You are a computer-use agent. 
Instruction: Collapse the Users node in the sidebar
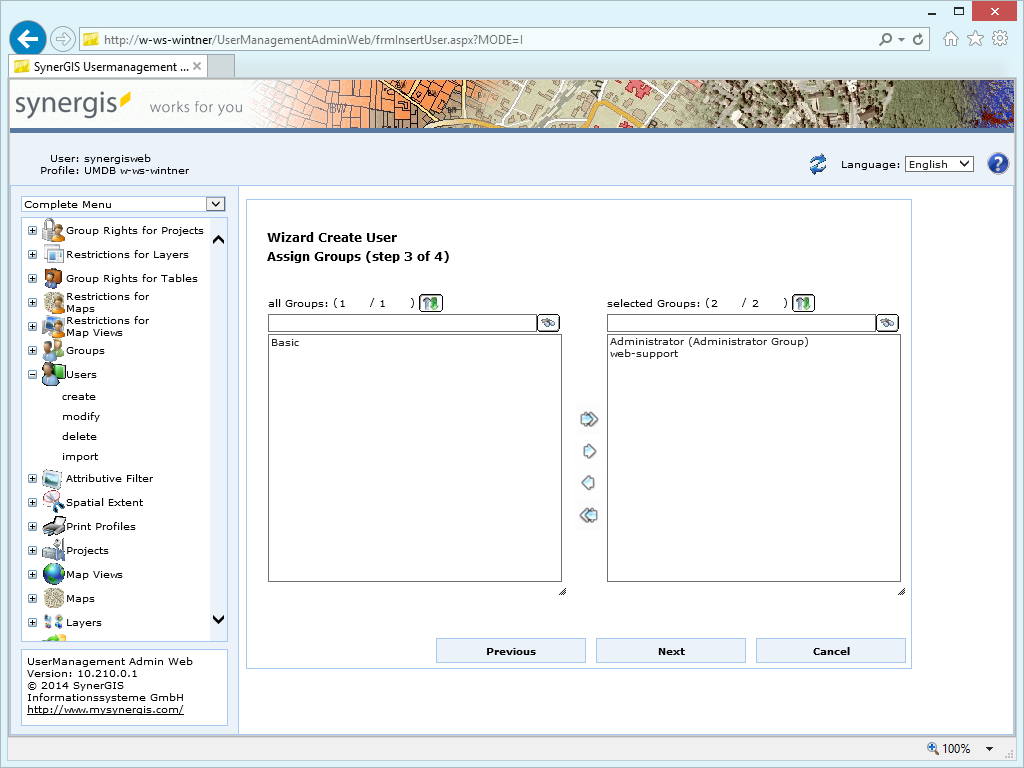[32, 374]
